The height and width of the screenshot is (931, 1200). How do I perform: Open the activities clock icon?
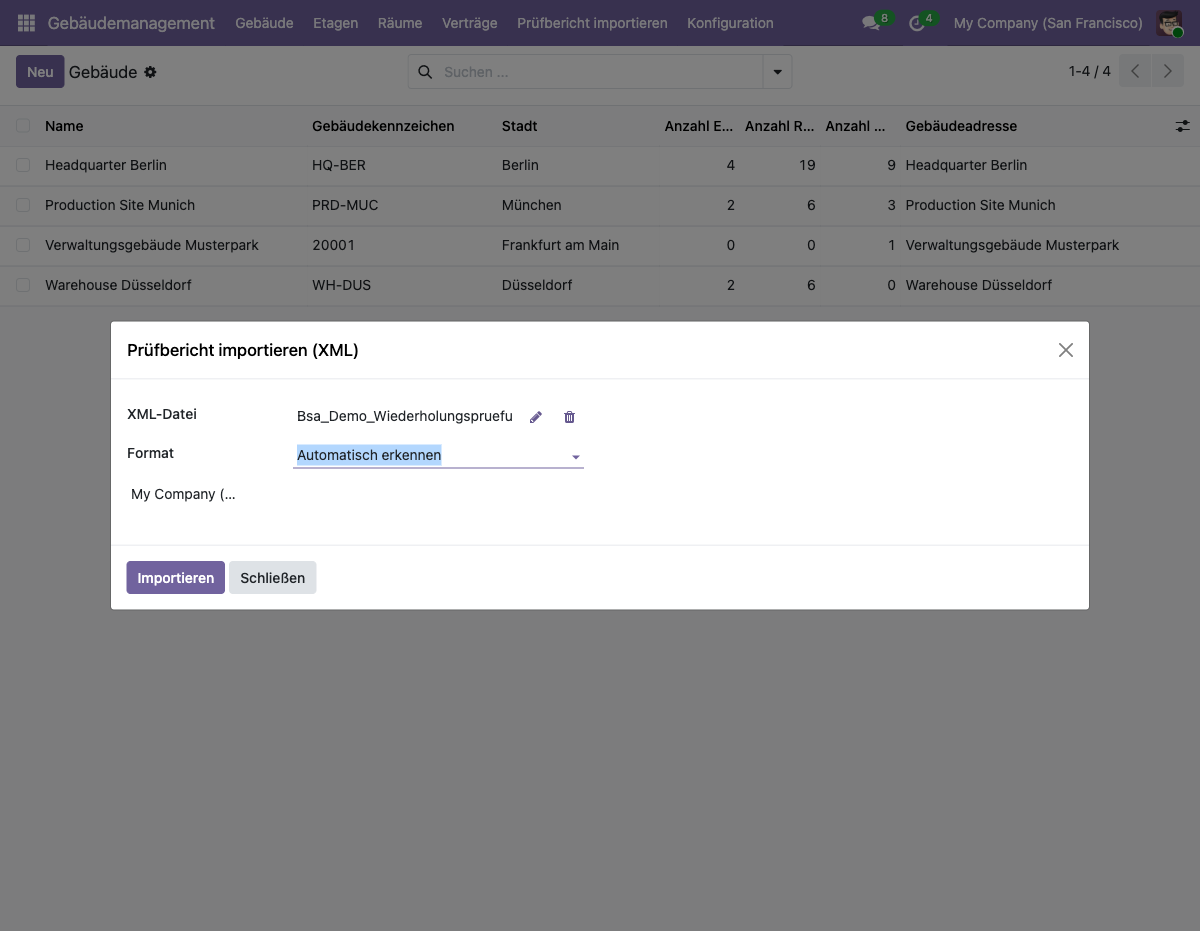pyautogui.click(x=916, y=23)
